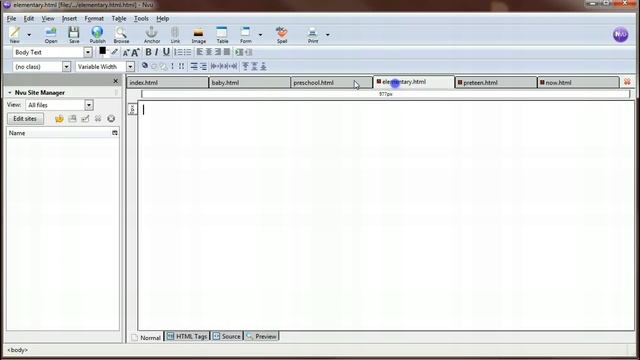Click the Print toolbar icon

click(313, 35)
